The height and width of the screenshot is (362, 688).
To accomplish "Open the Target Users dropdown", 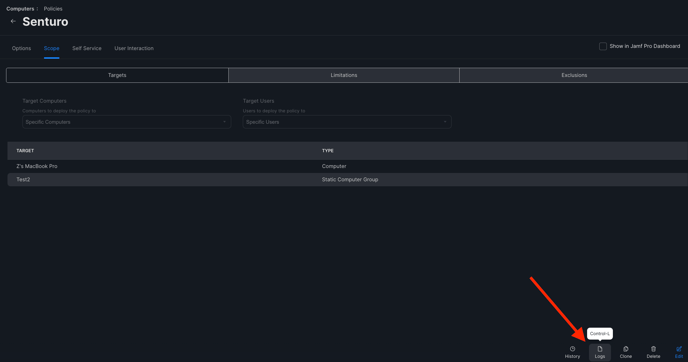I will 347,122.
